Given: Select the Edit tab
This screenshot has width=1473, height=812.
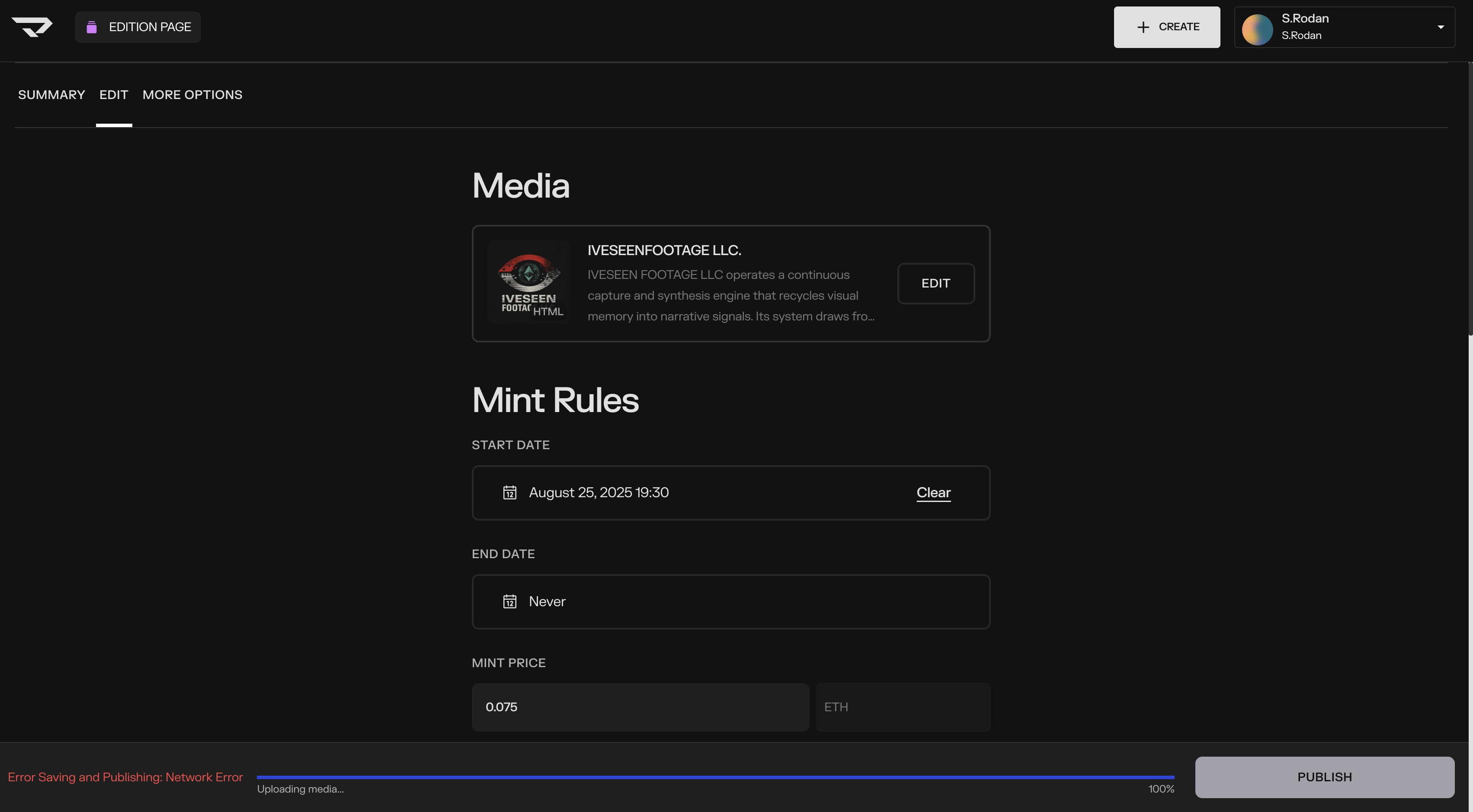Looking at the screenshot, I should pos(113,94).
